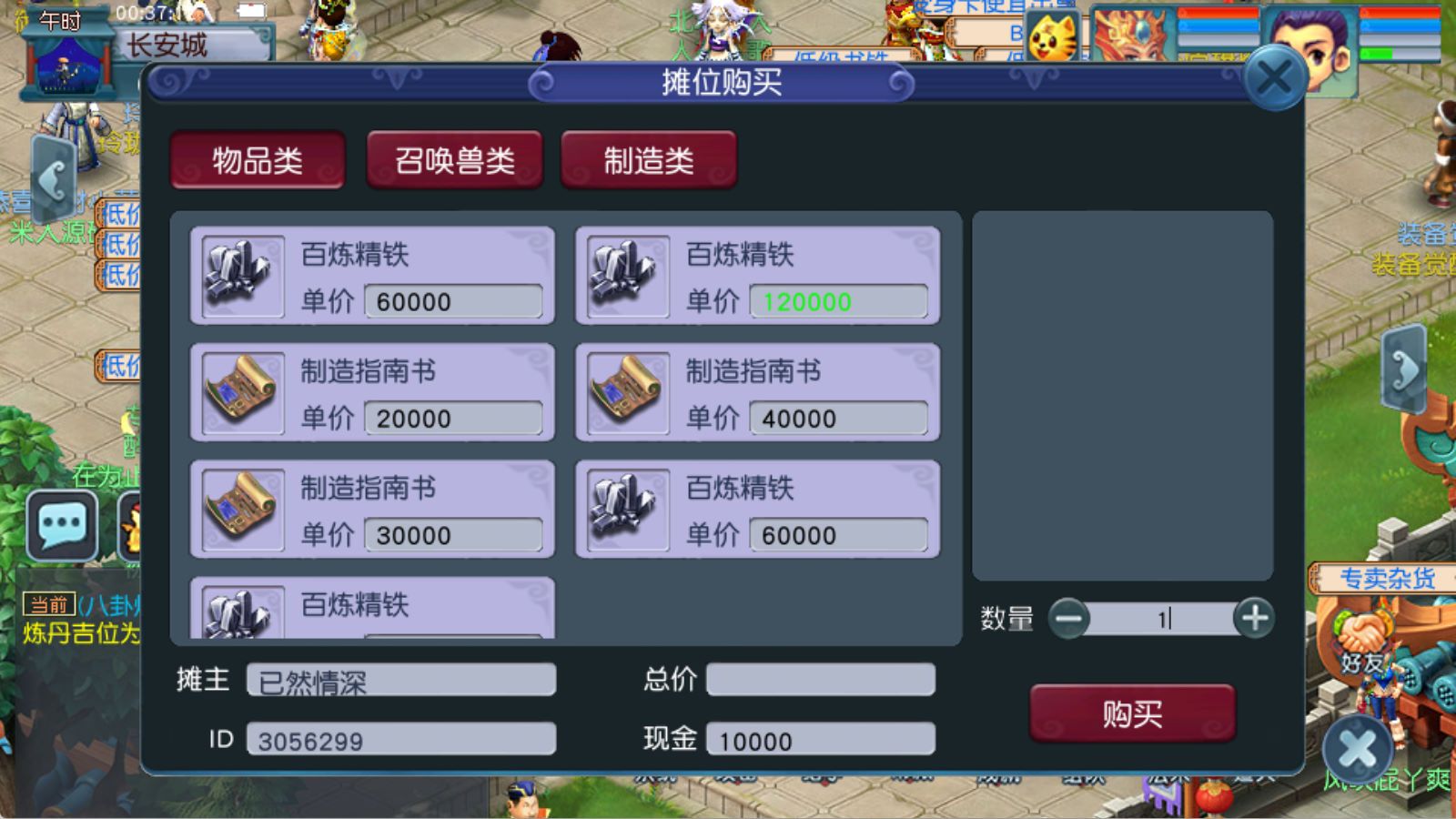1456x819 pixels.
Task: Select 百炼精铁 priced at 120000
Action: click(x=757, y=276)
